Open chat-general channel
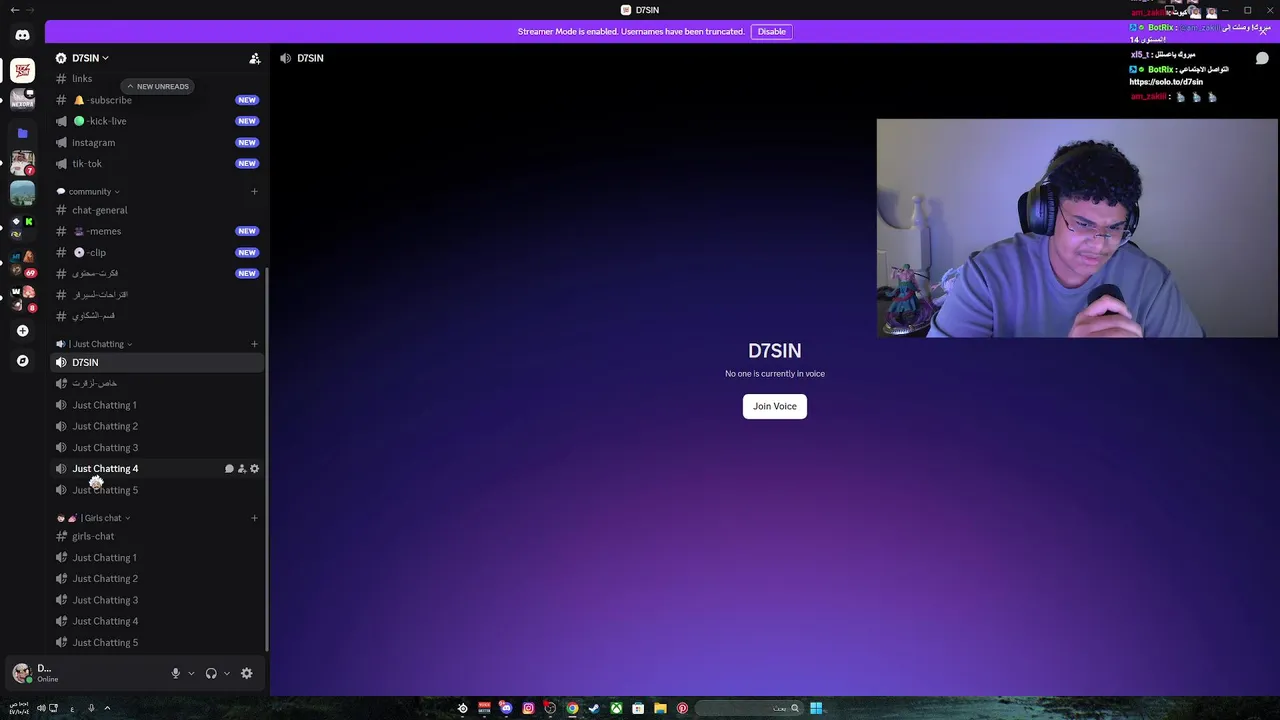1280x720 pixels. tap(157, 210)
